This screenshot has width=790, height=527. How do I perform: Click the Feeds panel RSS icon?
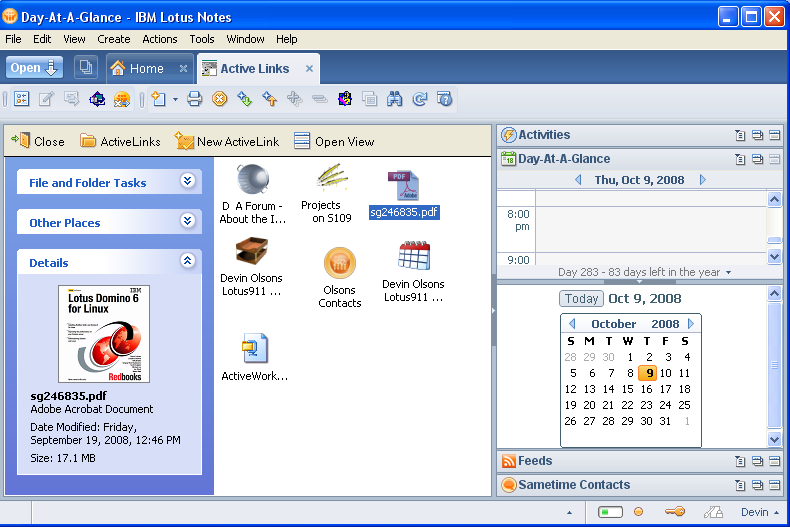click(509, 461)
